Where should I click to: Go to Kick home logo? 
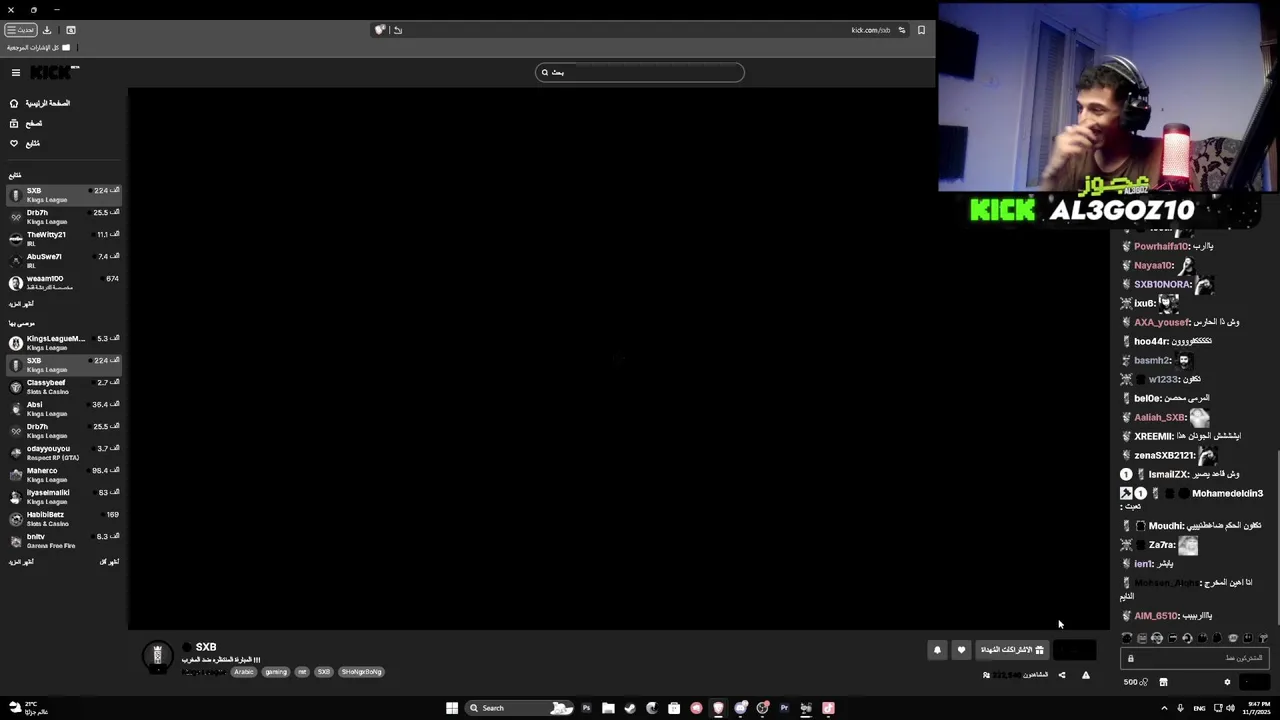(54, 72)
